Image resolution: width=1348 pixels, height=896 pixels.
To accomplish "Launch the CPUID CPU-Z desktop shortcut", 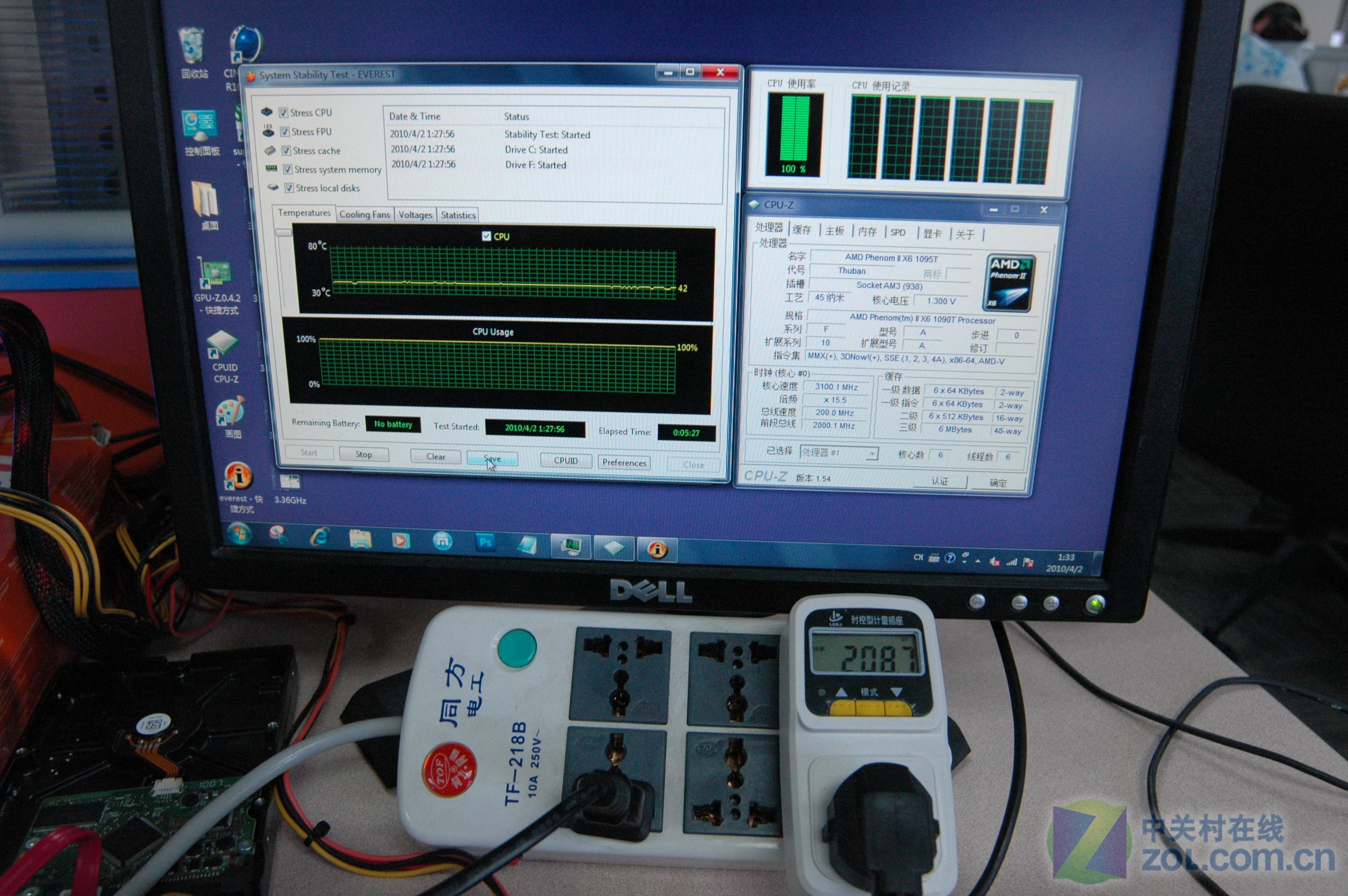I will tap(225, 357).
